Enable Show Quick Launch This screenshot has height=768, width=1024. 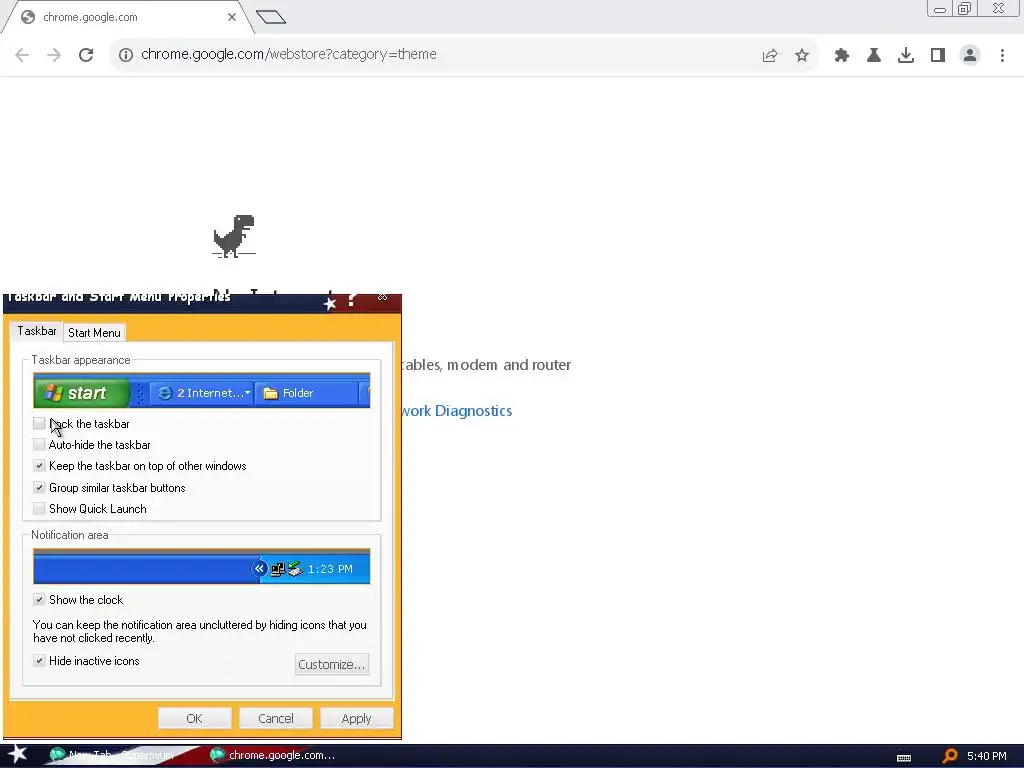tap(39, 509)
